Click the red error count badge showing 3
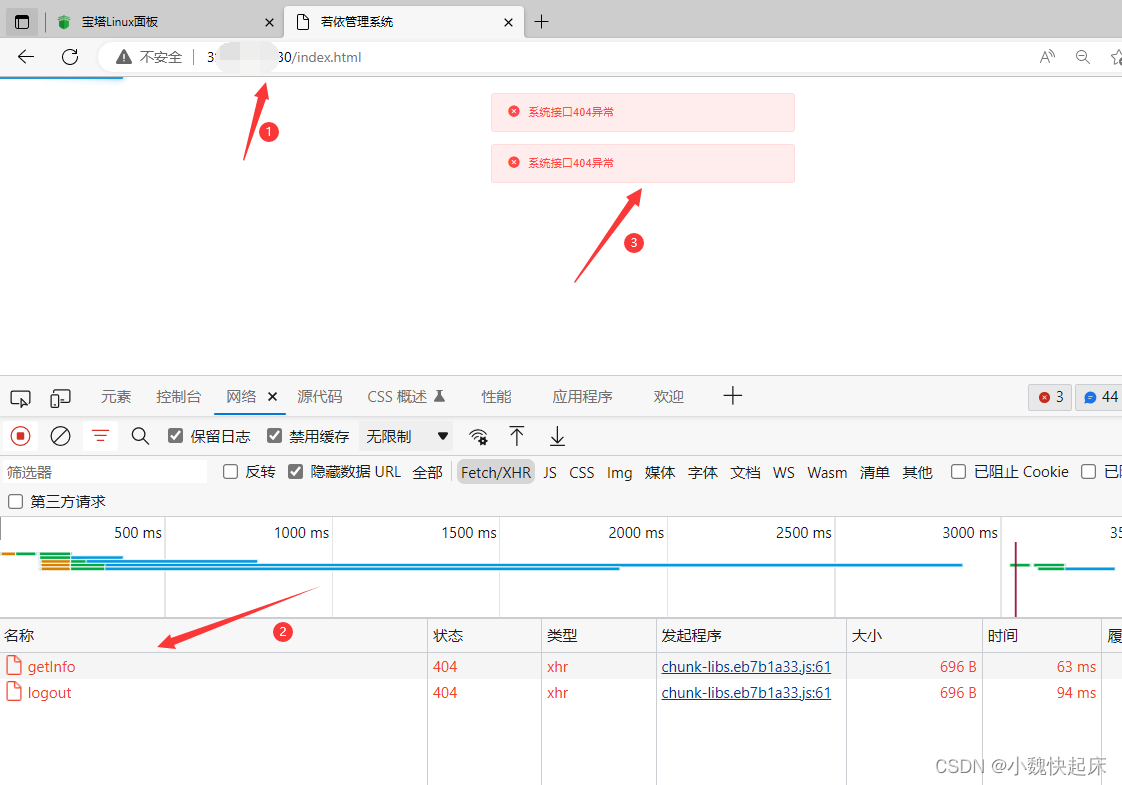The height and width of the screenshot is (785, 1122). click(1050, 397)
